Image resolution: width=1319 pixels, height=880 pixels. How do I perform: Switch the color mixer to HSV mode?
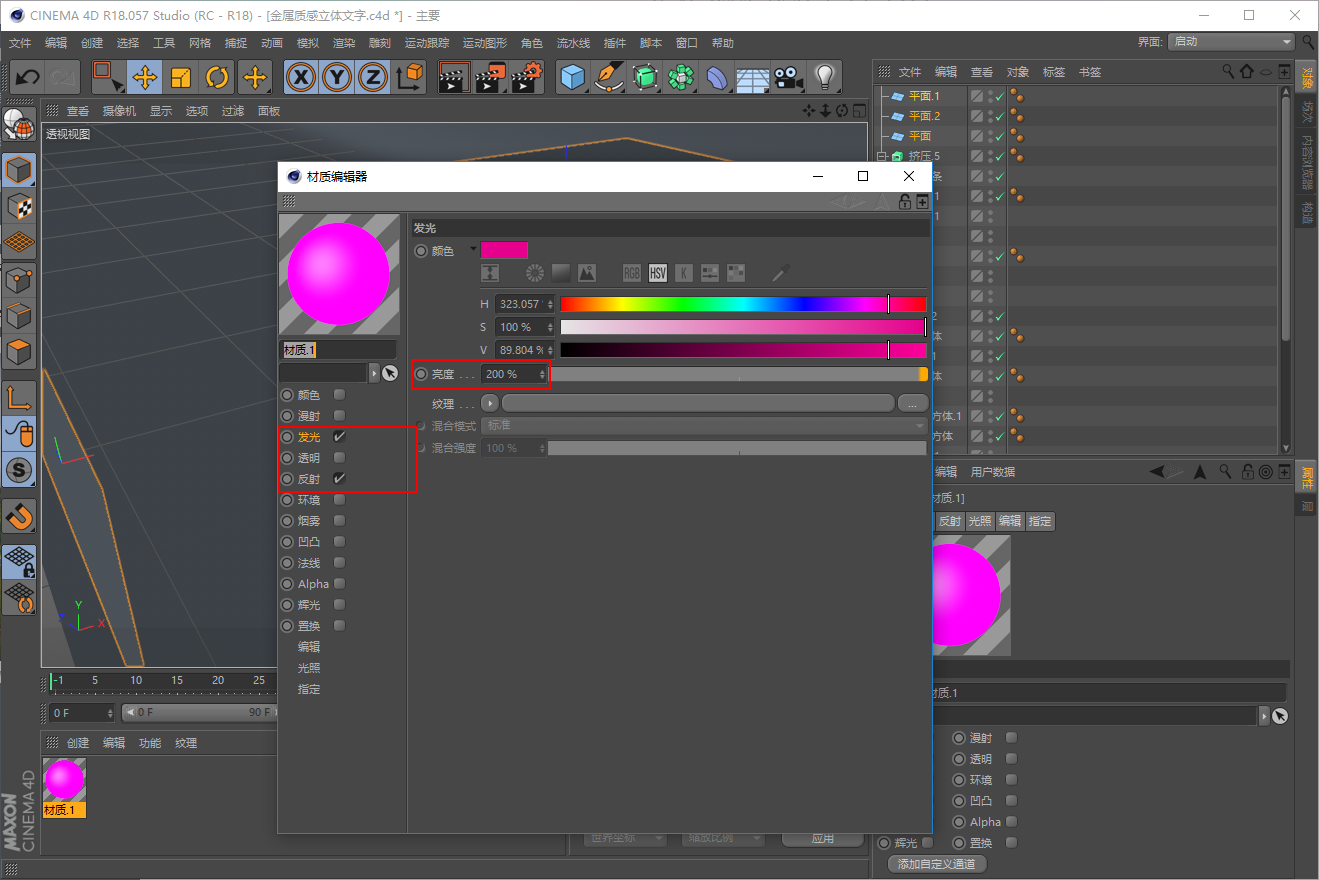pos(658,273)
